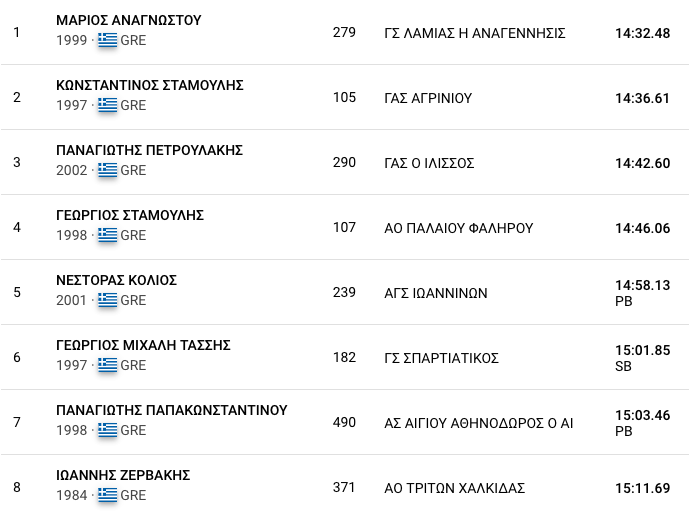Click the flag icon under ΓΕΩΡΓΙΟΣ ΣΤΑΜΟΥΛΗΣ
Image resolution: width=695 pixels, height=518 pixels.
click(107, 235)
